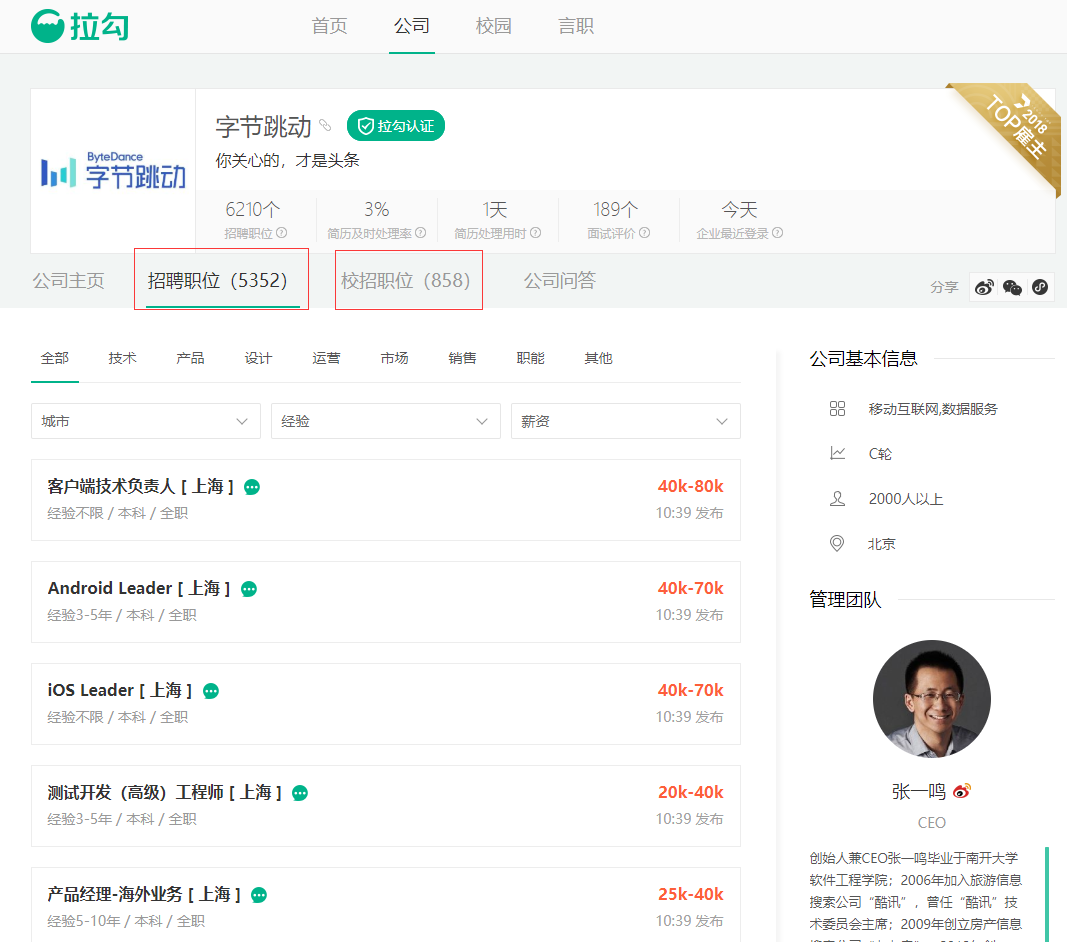Click help icon next to 面试评价
This screenshot has width=1067, height=942.
pyautogui.click(x=644, y=233)
